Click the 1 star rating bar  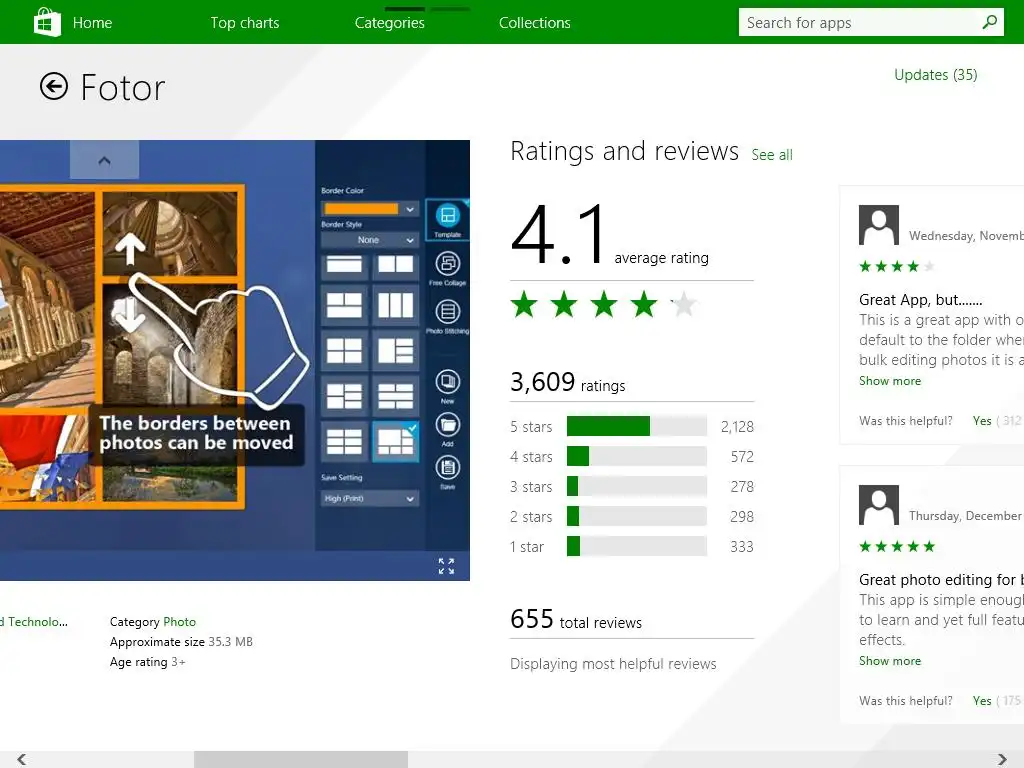pos(637,546)
